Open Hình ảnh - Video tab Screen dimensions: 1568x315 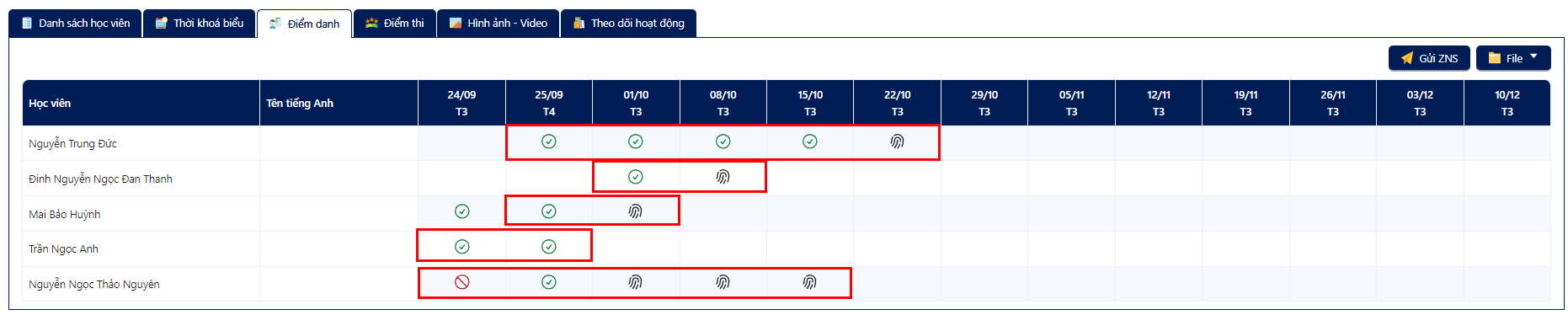tap(499, 24)
